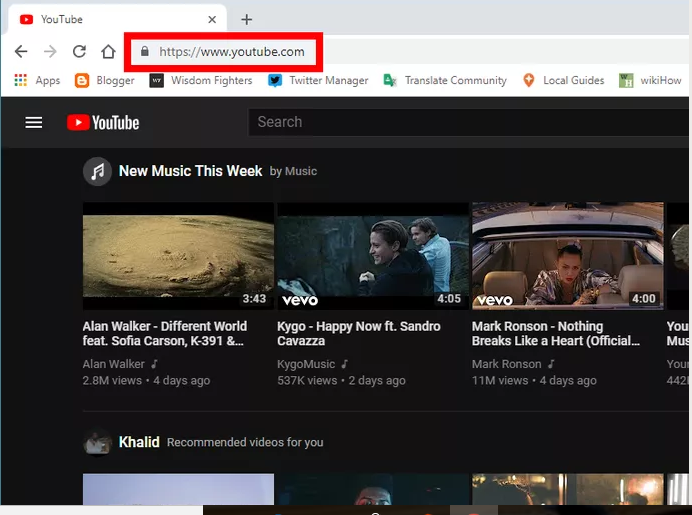Viewport: 692px width, 515px height.
Task: Click the New Music This Week note icon
Action: 97,171
